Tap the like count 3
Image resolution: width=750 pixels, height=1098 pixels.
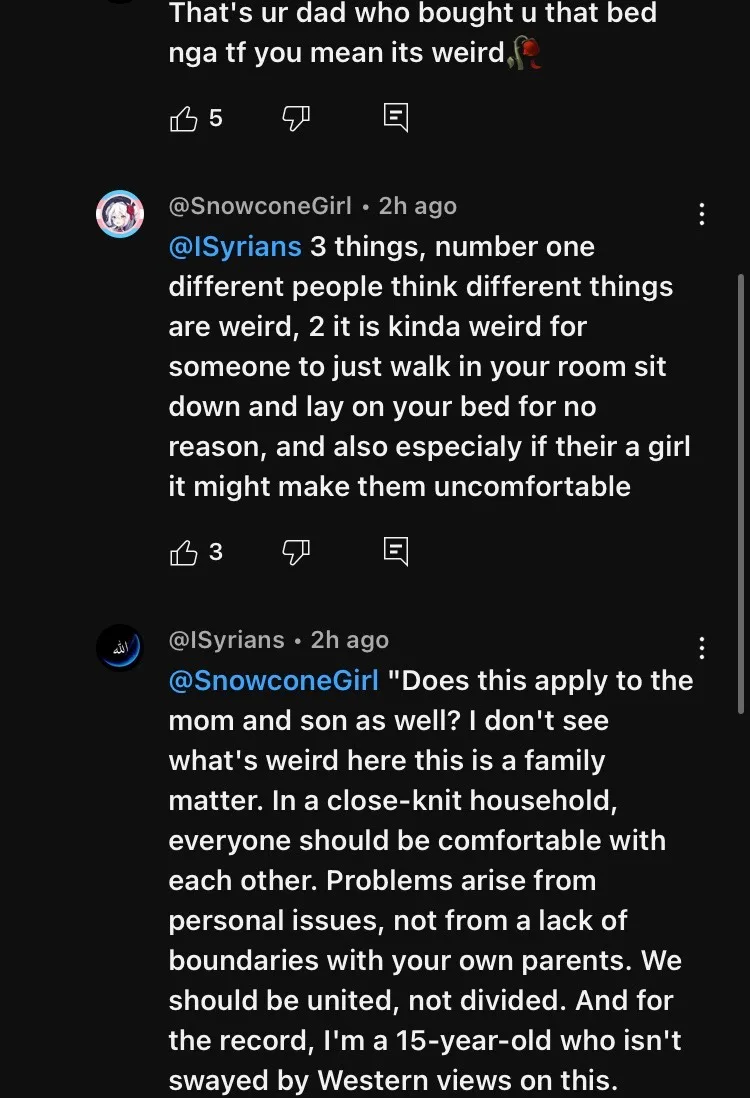(216, 552)
